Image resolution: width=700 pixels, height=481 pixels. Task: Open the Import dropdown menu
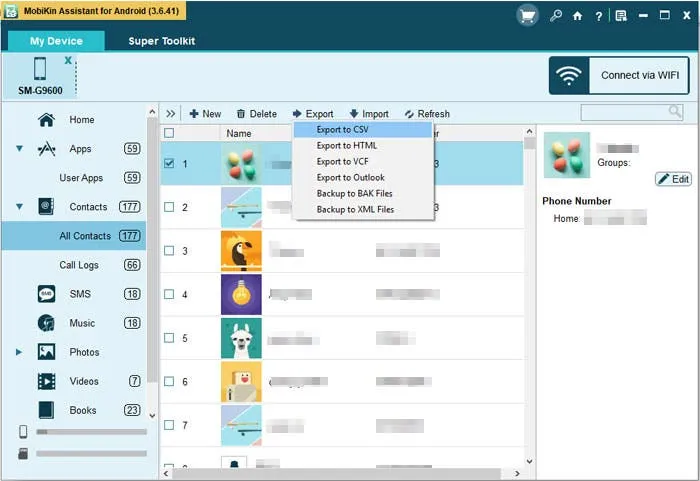(x=369, y=114)
